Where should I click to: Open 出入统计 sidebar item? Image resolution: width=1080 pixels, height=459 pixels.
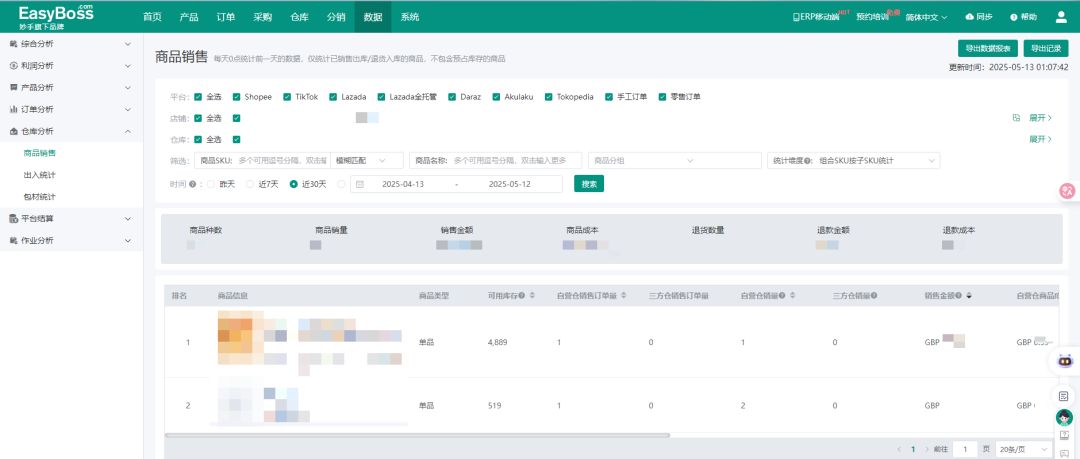(x=40, y=175)
